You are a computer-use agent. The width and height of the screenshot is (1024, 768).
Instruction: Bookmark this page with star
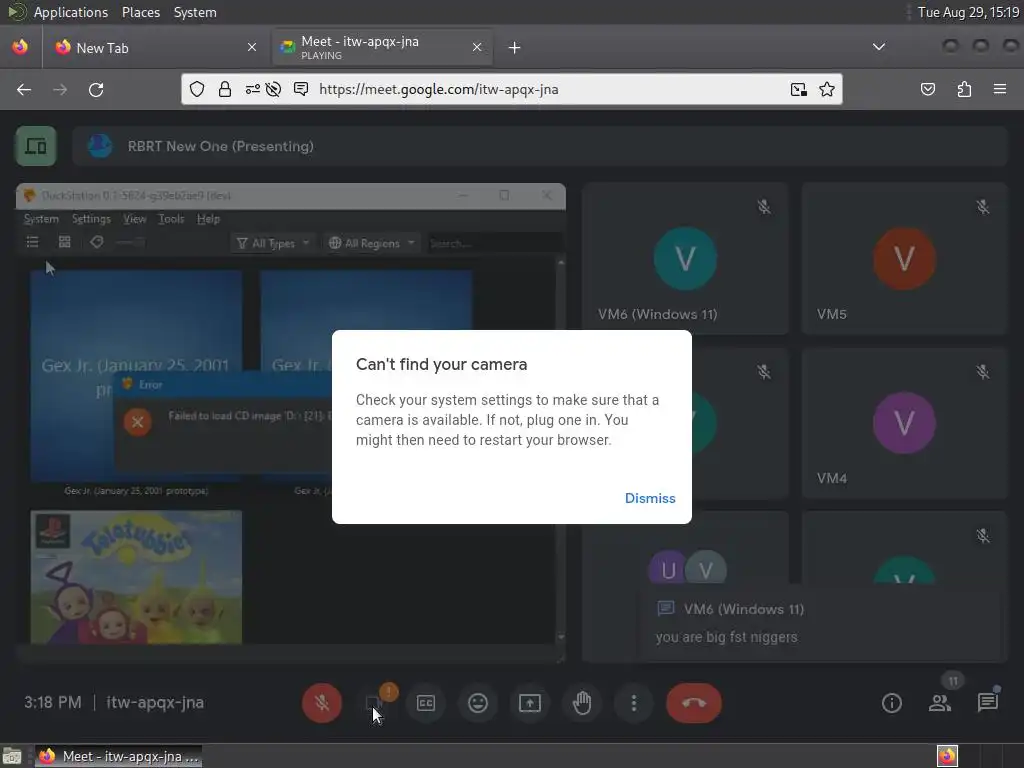tap(827, 89)
